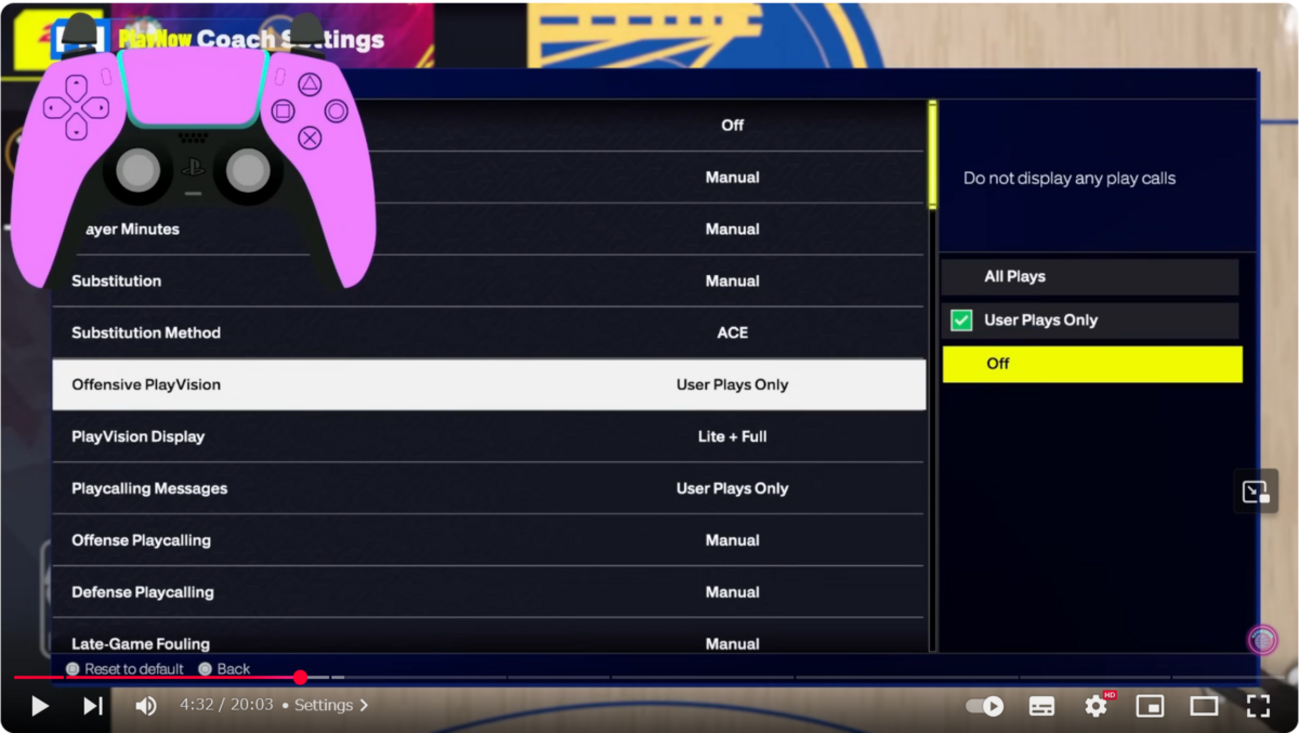Open the Playcalling Messages setting
The image size is (1299, 733).
489,489
